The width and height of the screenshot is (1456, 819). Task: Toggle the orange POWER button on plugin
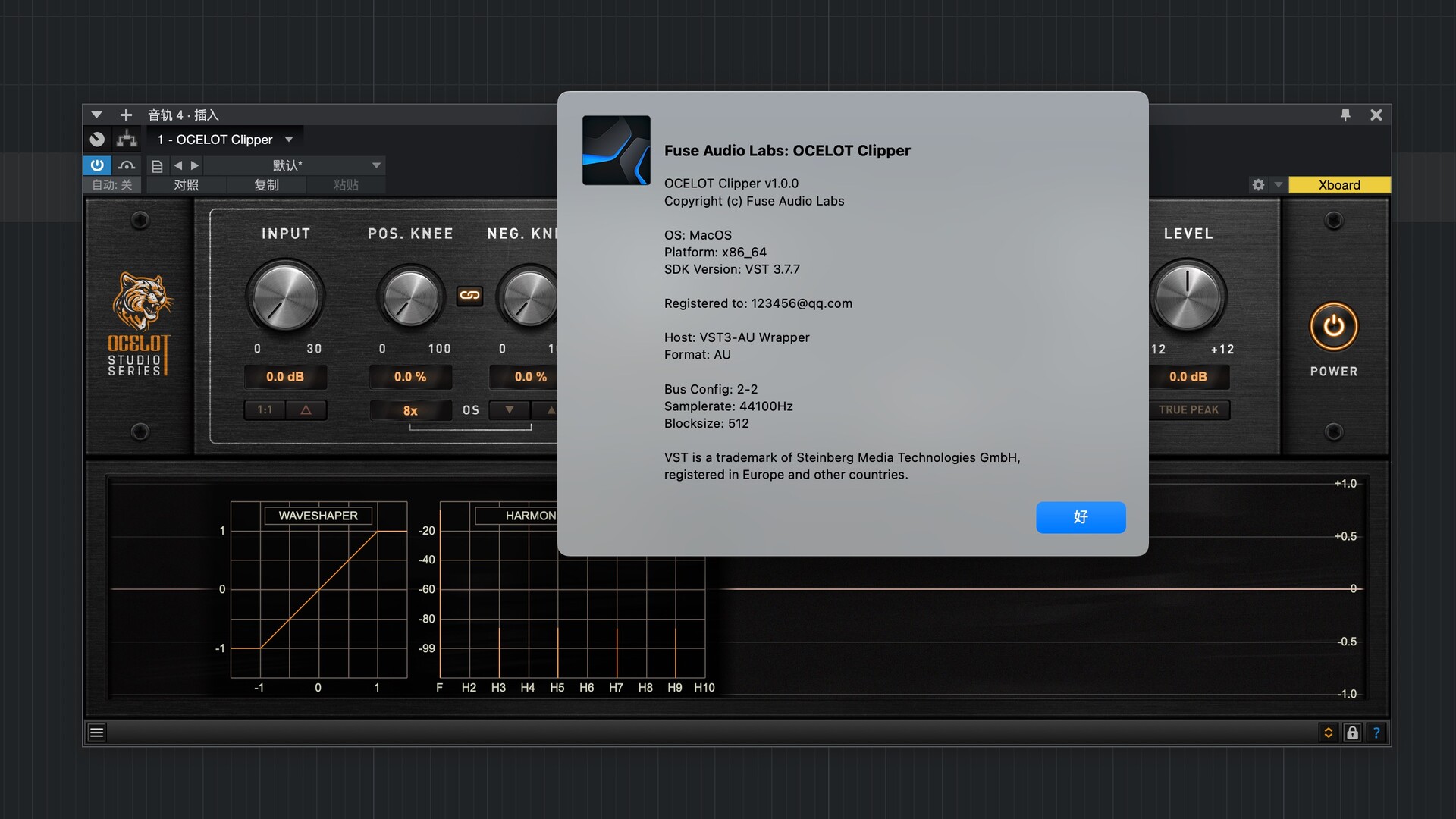coord(1334,327)
